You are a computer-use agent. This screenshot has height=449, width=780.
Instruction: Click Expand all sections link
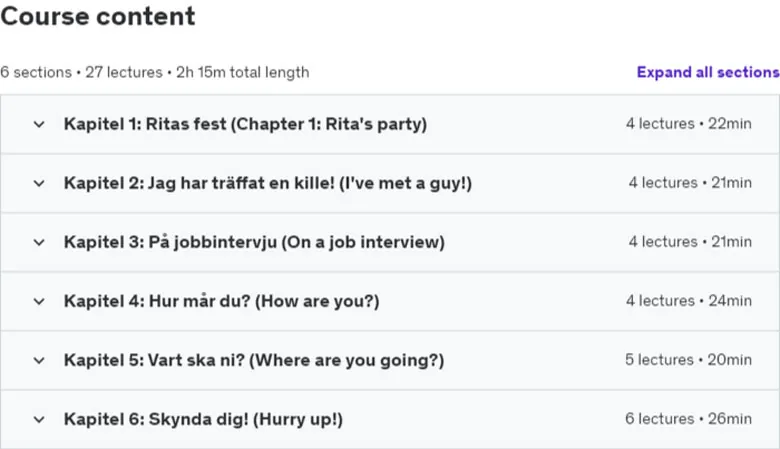coord(708,72)
